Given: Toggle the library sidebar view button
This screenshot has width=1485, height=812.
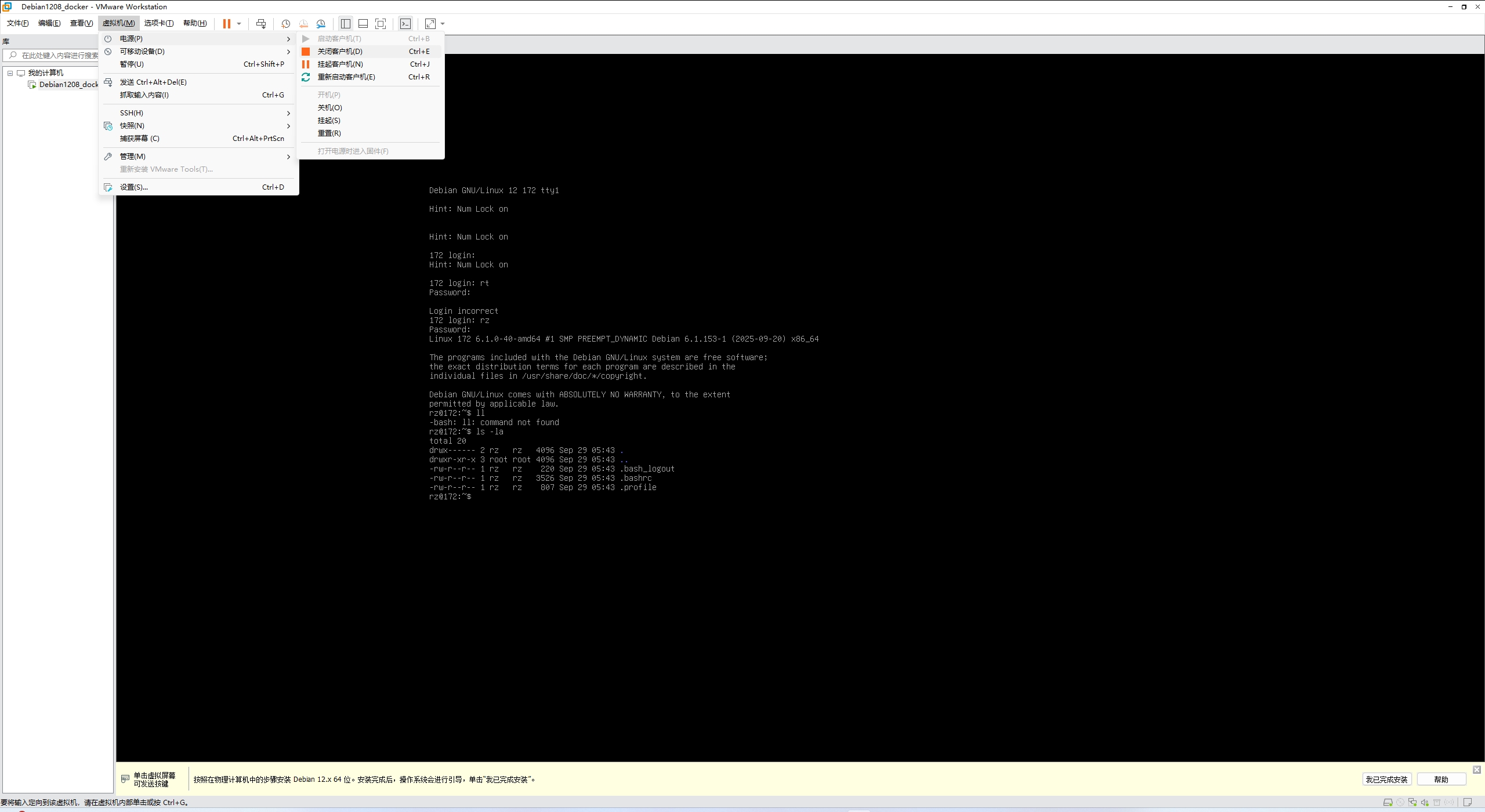Looking at the screenshot, I should [346, 24].
